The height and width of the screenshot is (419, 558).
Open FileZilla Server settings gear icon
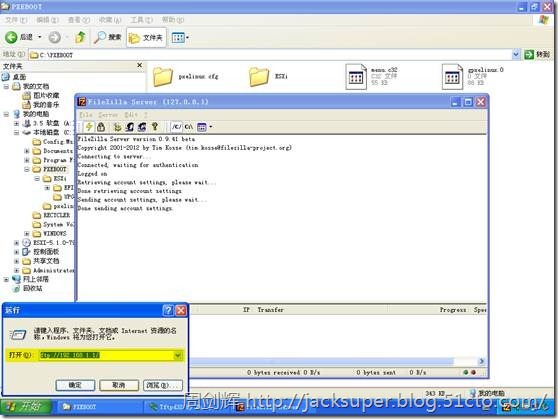(x=117, y=127)
